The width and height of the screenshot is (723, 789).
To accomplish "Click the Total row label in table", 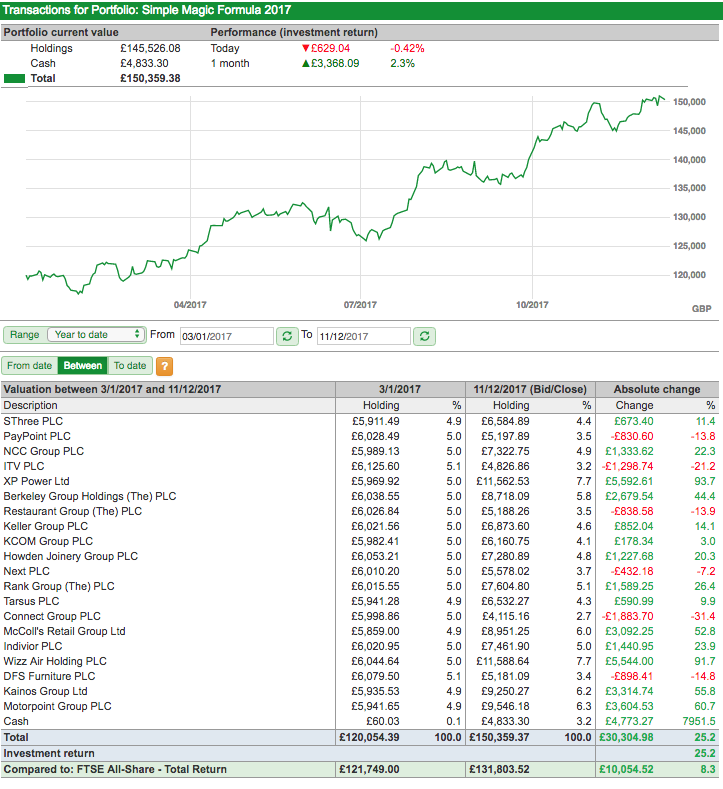I will [x=16, y=738].
